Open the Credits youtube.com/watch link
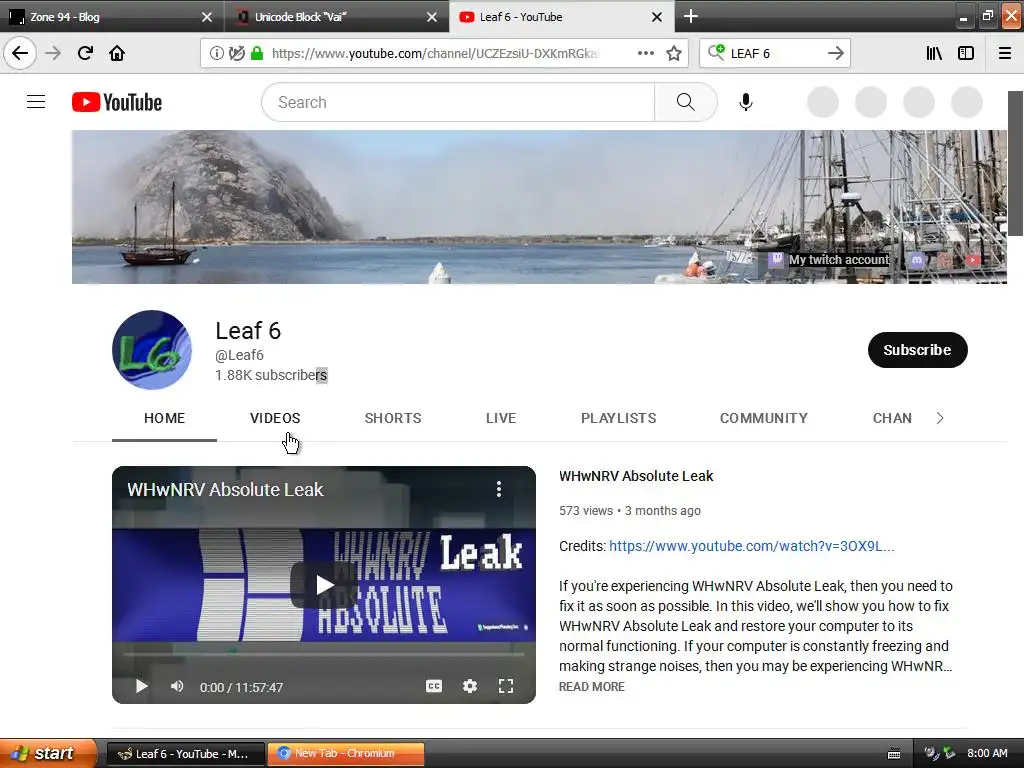The height and width of the screenshot is (768, 1024). (x=752, y=546)
